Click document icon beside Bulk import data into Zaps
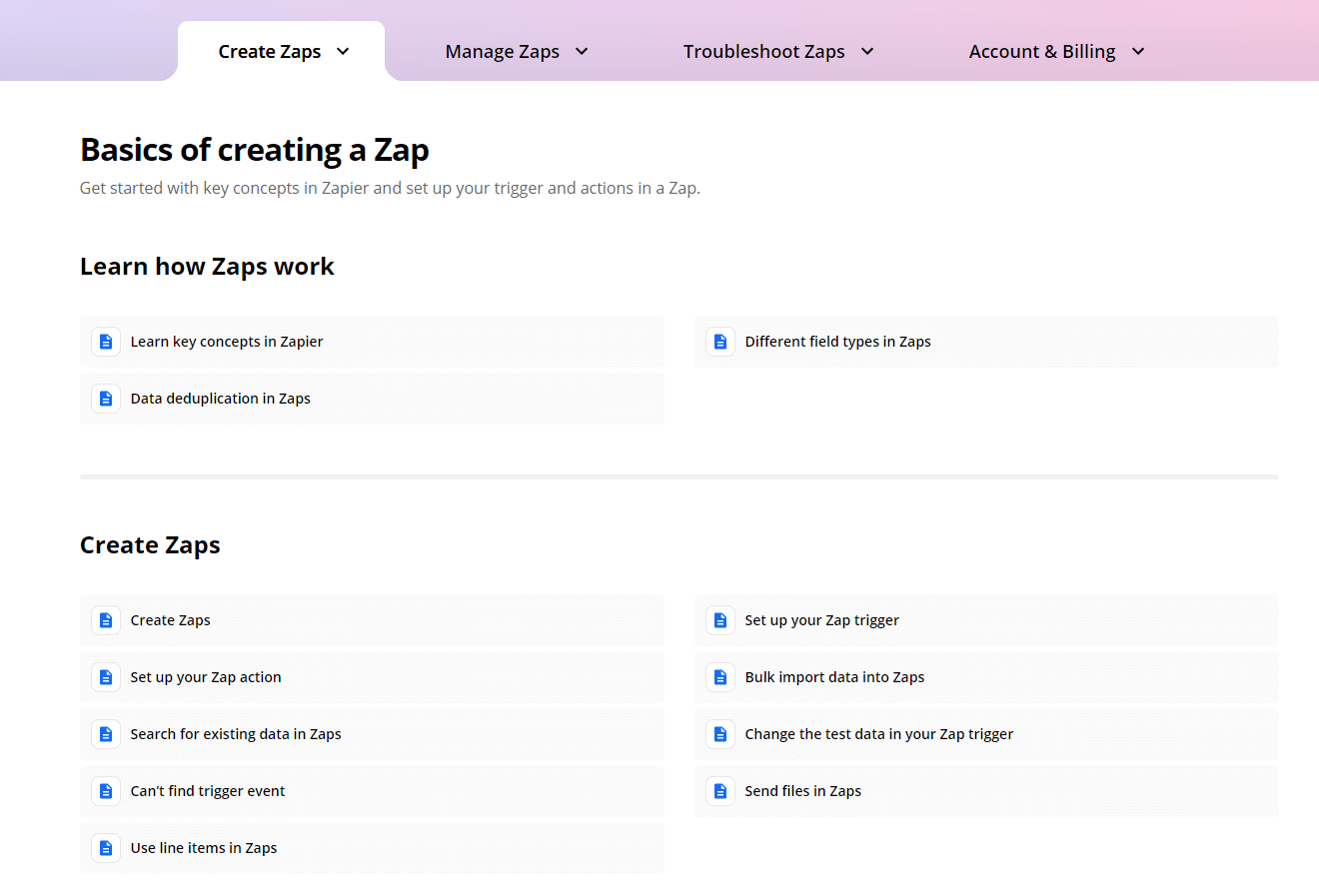Viewport: 1319px width, 896px height. [x=720, y=677]
